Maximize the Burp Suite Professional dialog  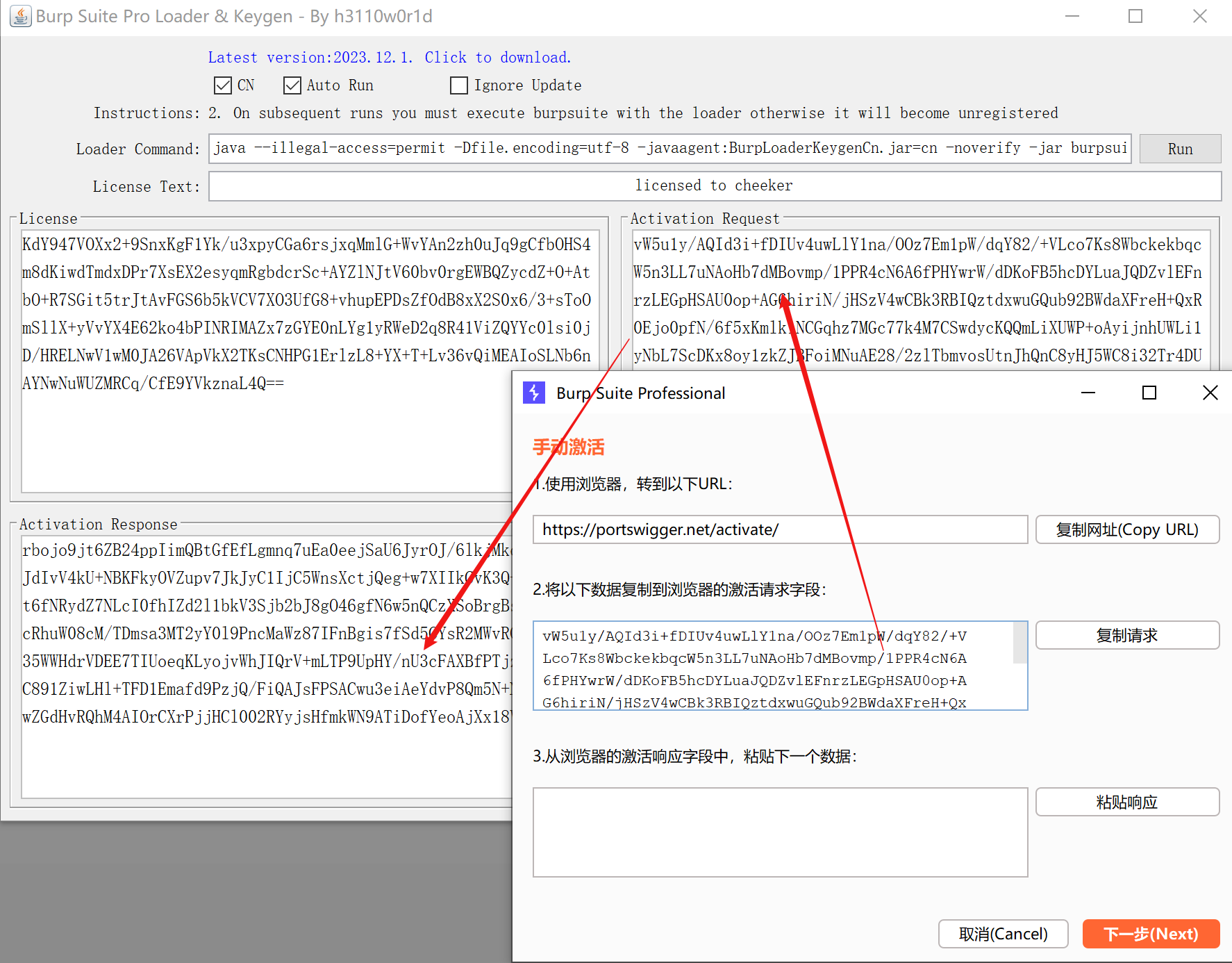[1149, 393]
